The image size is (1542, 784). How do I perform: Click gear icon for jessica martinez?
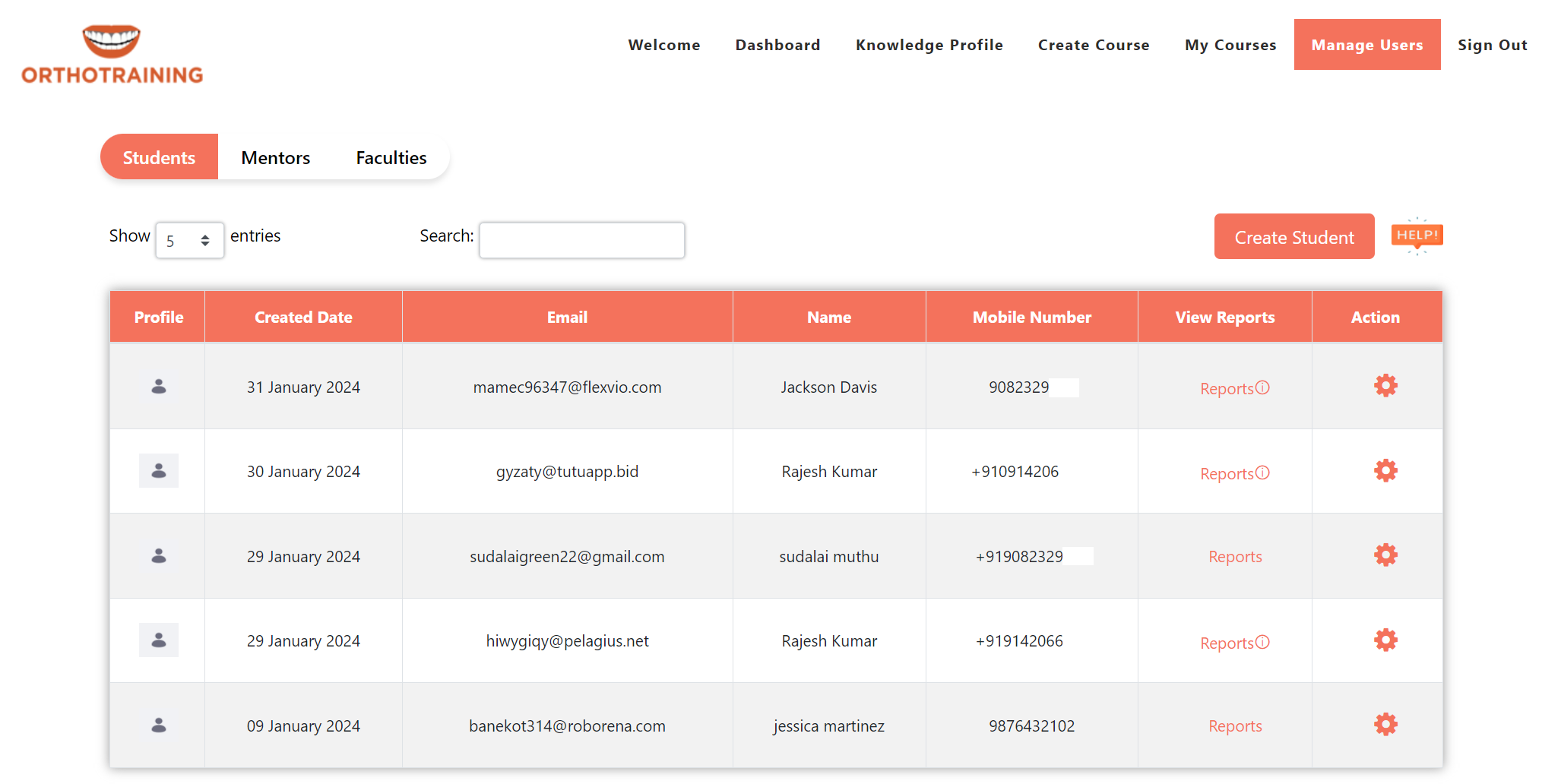click(1385, 725)
